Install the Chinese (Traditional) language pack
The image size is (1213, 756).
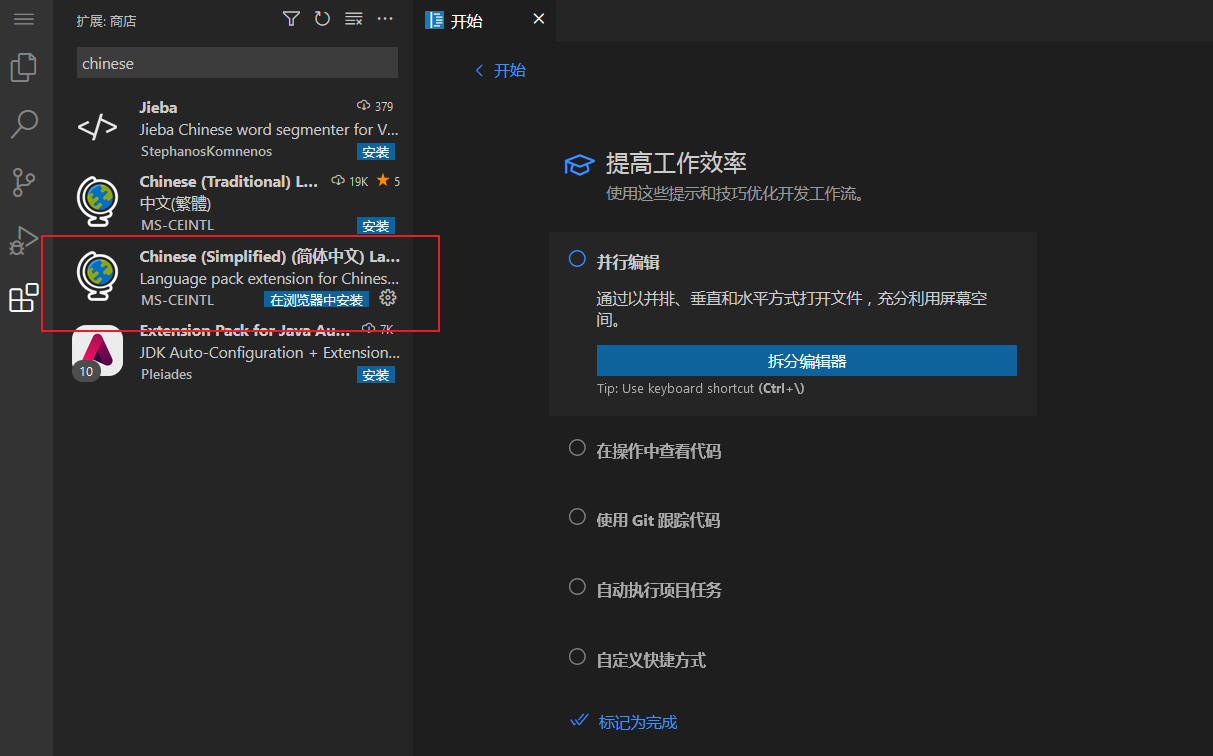pos(376,226)
